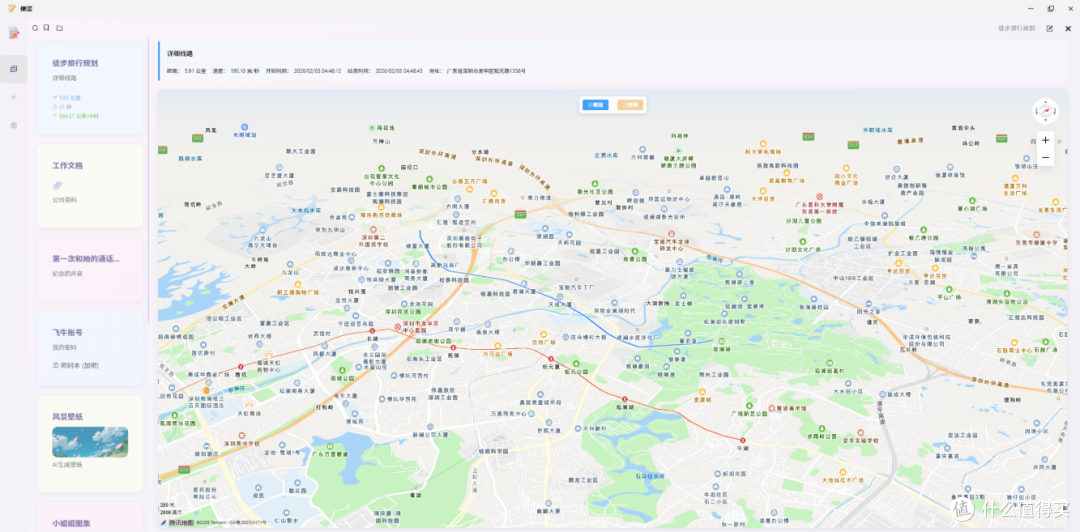
Task: Click the search magnifier icon above note list
Action: pyautogui.click(x=35, y=28)
